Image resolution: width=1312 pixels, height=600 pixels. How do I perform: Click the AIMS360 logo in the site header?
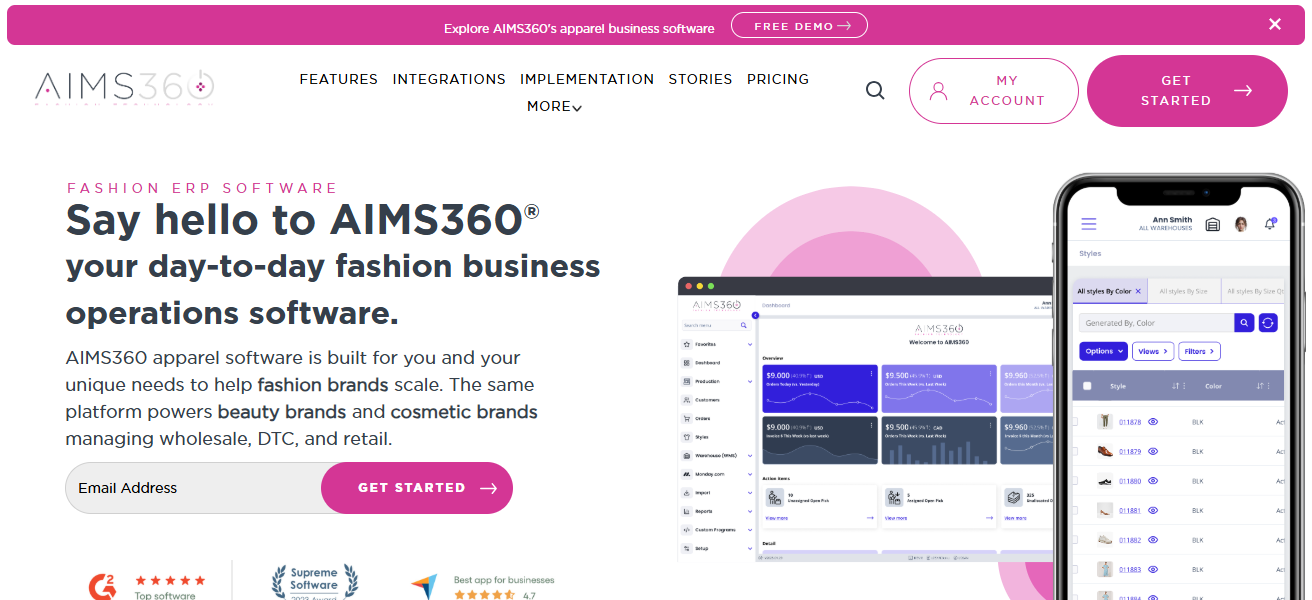coord(124,88)
